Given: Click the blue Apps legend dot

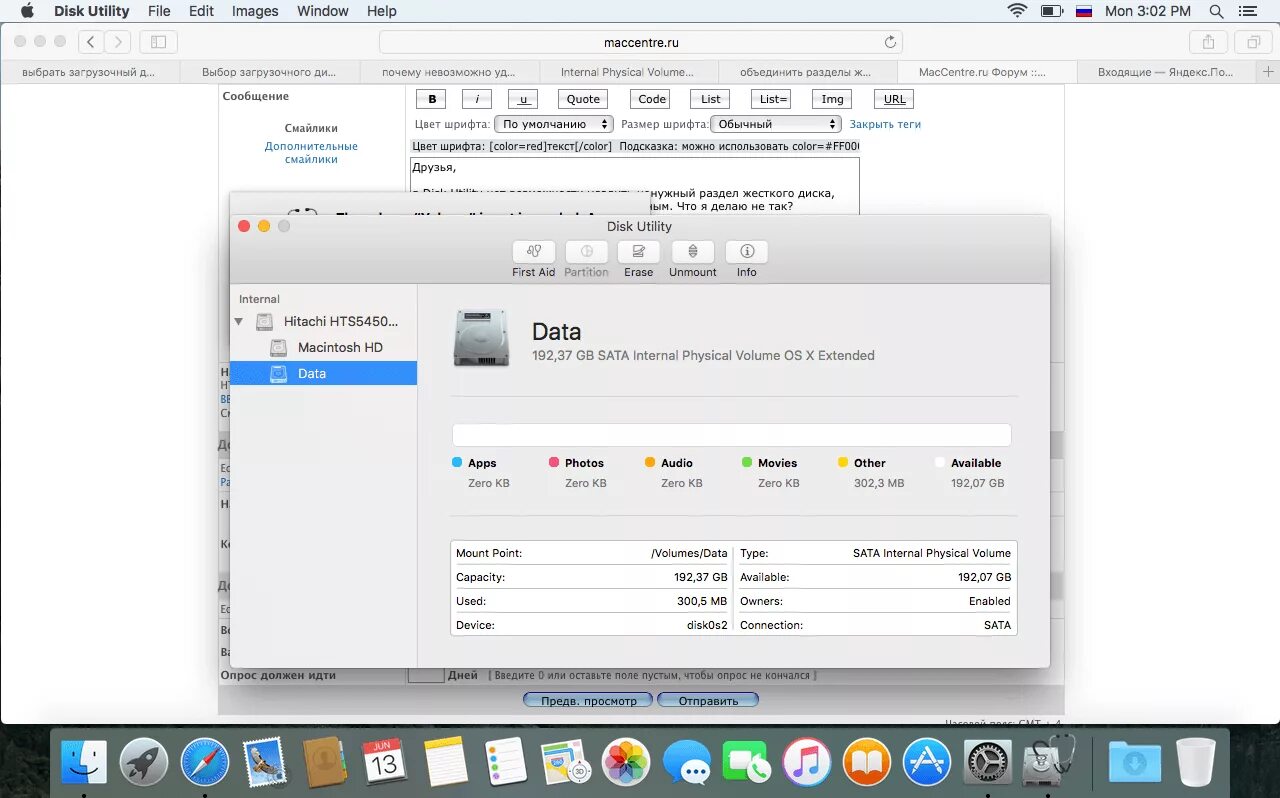Looking at the screenshot, I should tap(457, 462).
